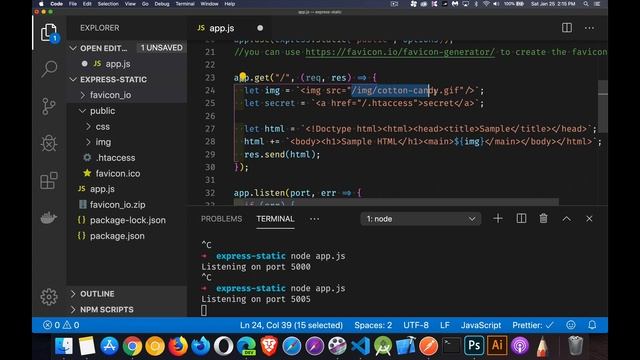This screenshot has width=640, height=360.
Task: Open Spotlight search in menu bar
Action: (586, 4)
